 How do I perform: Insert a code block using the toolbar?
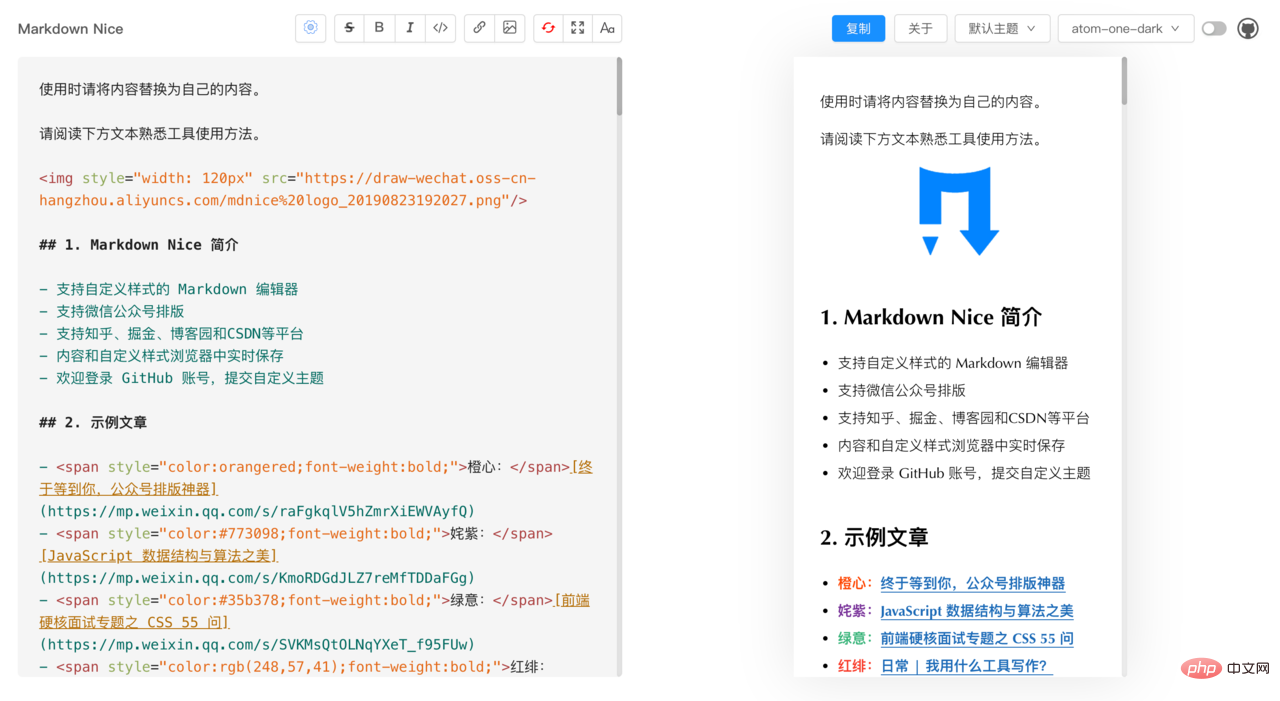440,28
